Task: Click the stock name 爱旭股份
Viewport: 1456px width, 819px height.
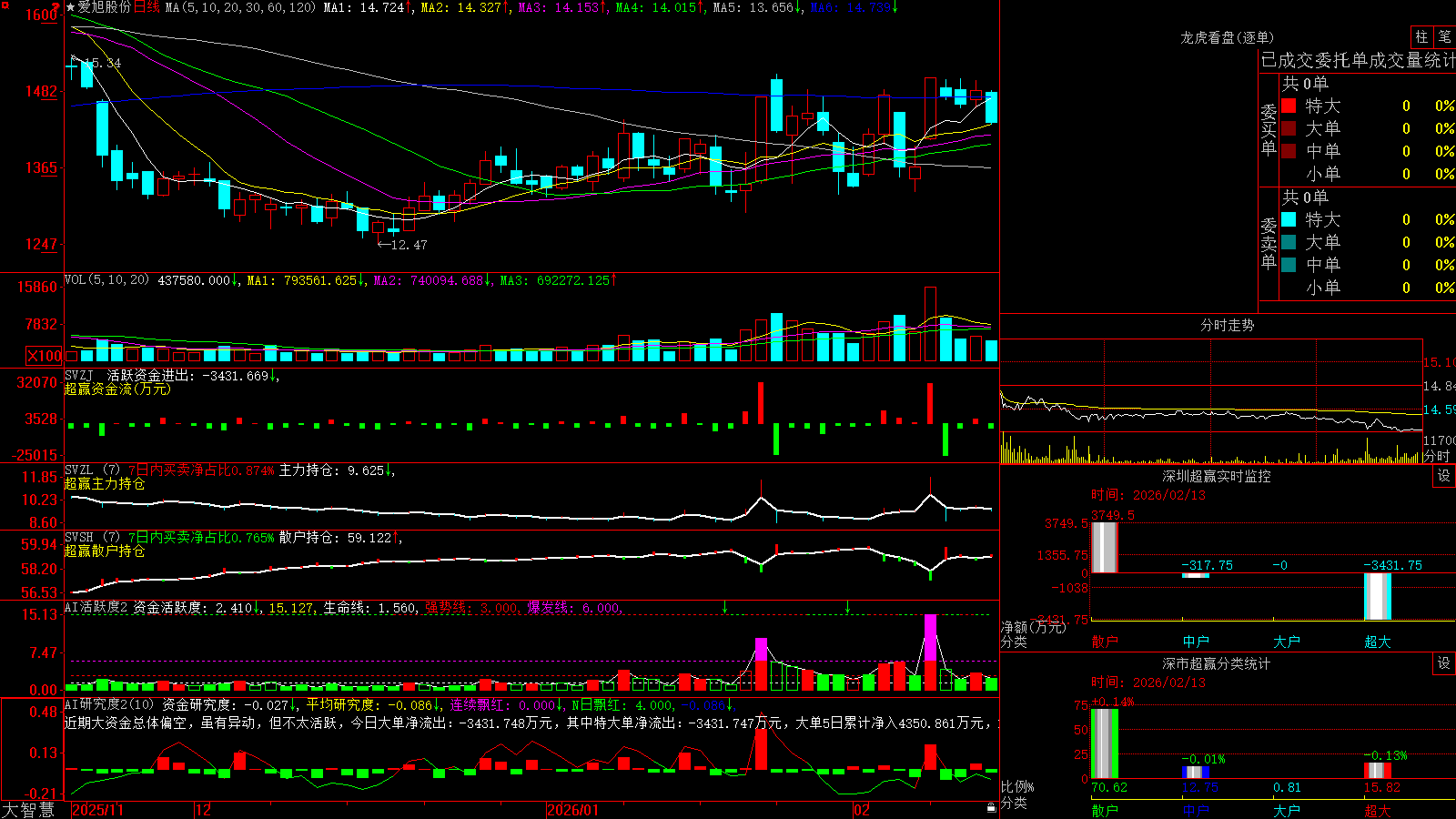Action: coord(105,7)
